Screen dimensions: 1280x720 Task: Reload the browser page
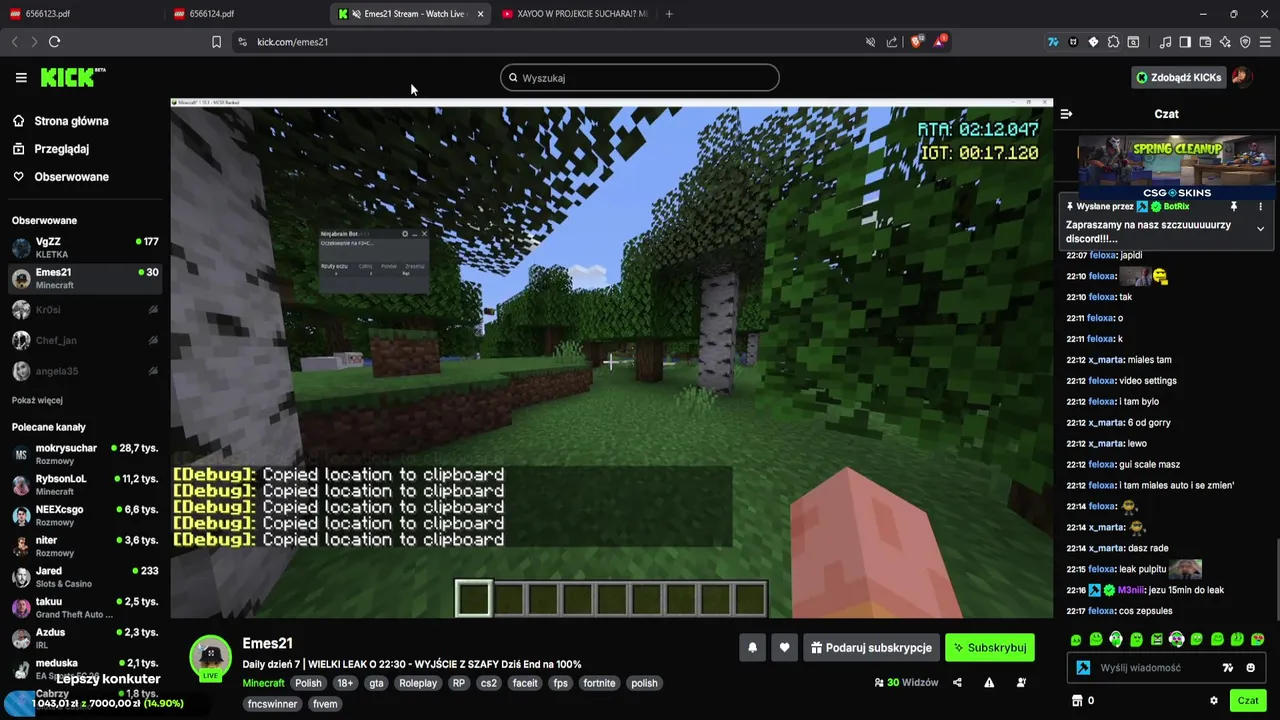[x=54, y=42]
